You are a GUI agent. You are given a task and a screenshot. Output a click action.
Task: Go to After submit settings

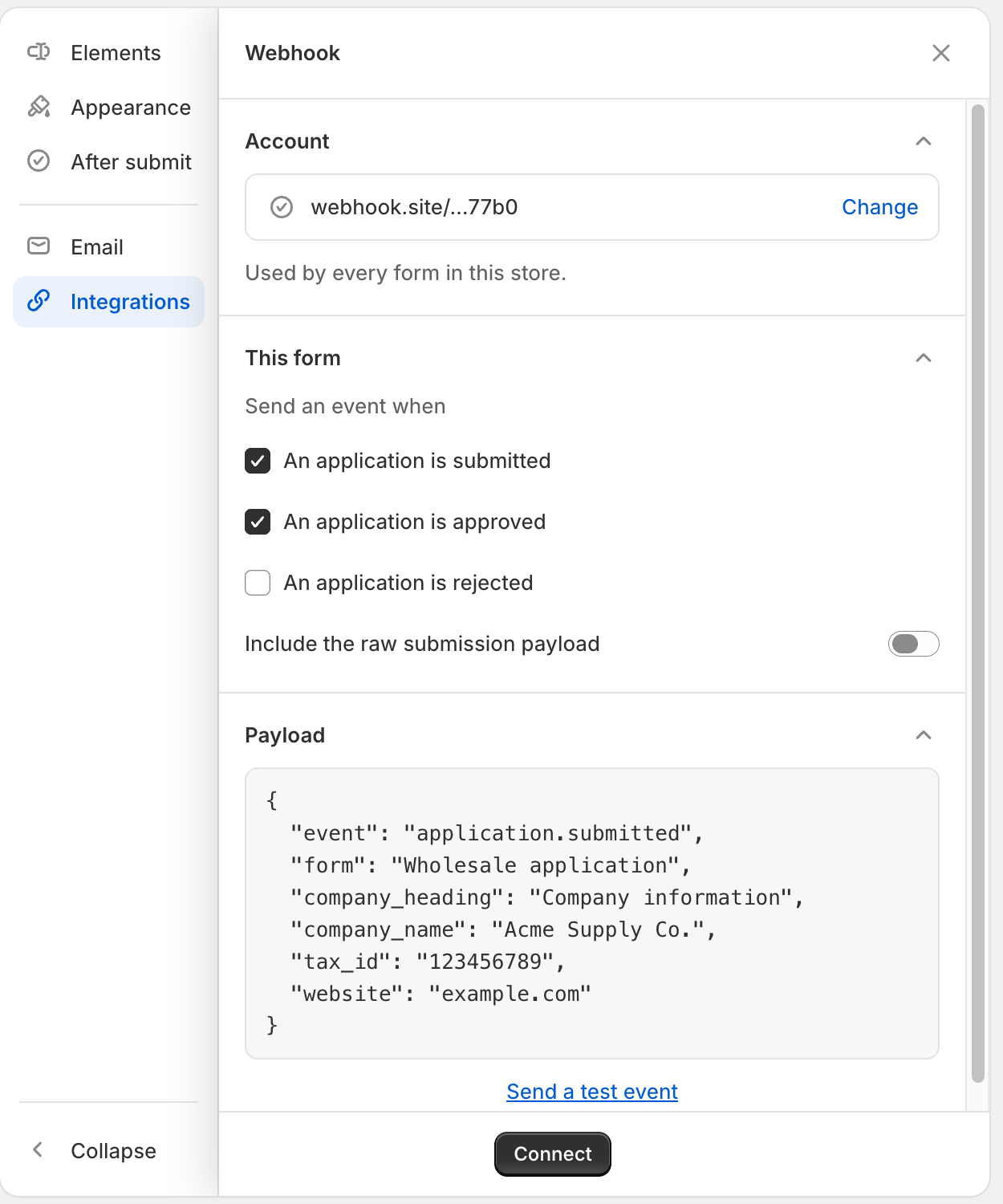click(108, 162)
